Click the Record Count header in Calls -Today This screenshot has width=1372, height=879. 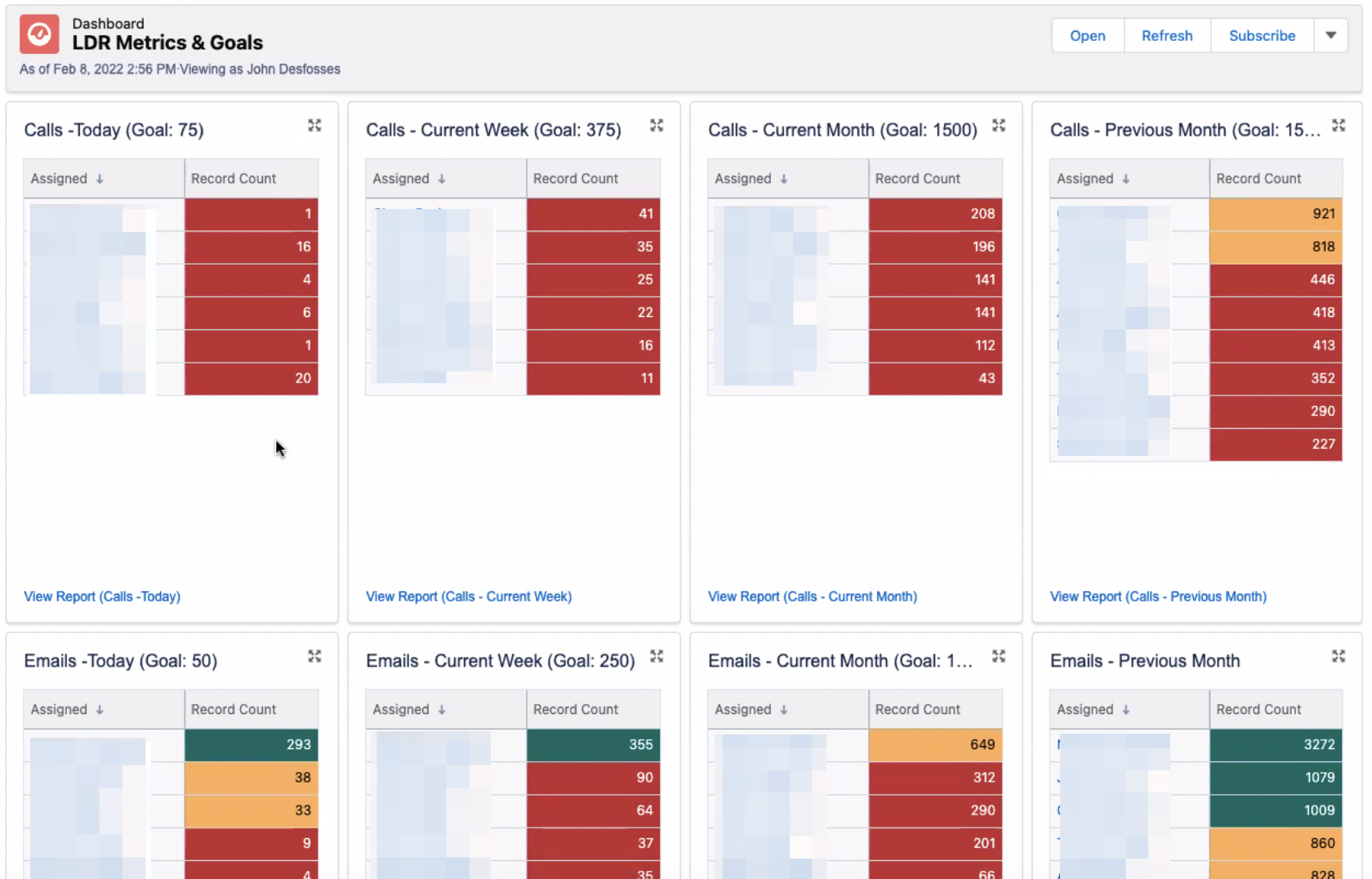(x=233, y=178)
